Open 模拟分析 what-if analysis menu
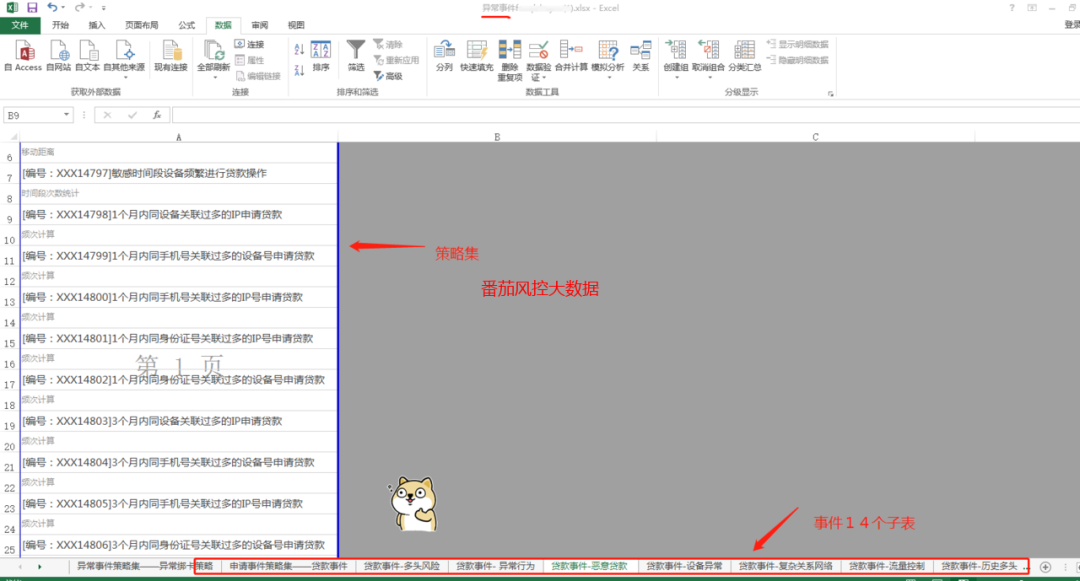This screenshot has width=1080, height=581. click(608, 58)
